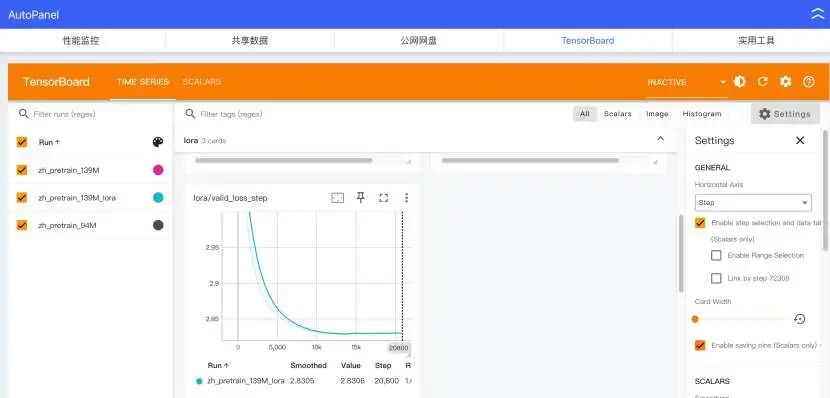Image resolution: width=830 pixels, height=398 pixels.
Task: Click the TensorBoard logo text
Action: 56,82
